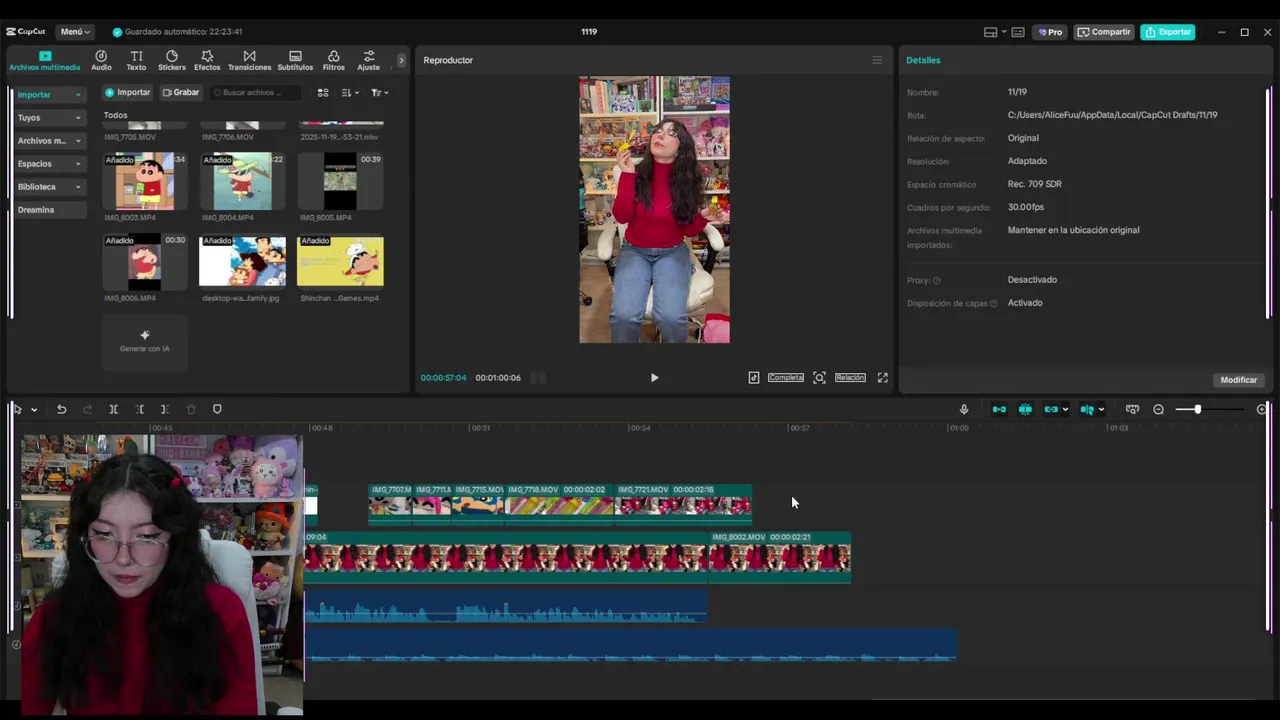Viewport: 1280px width, 720px height.
Task: Switch to the Audio tab
Action: point(101,61)
